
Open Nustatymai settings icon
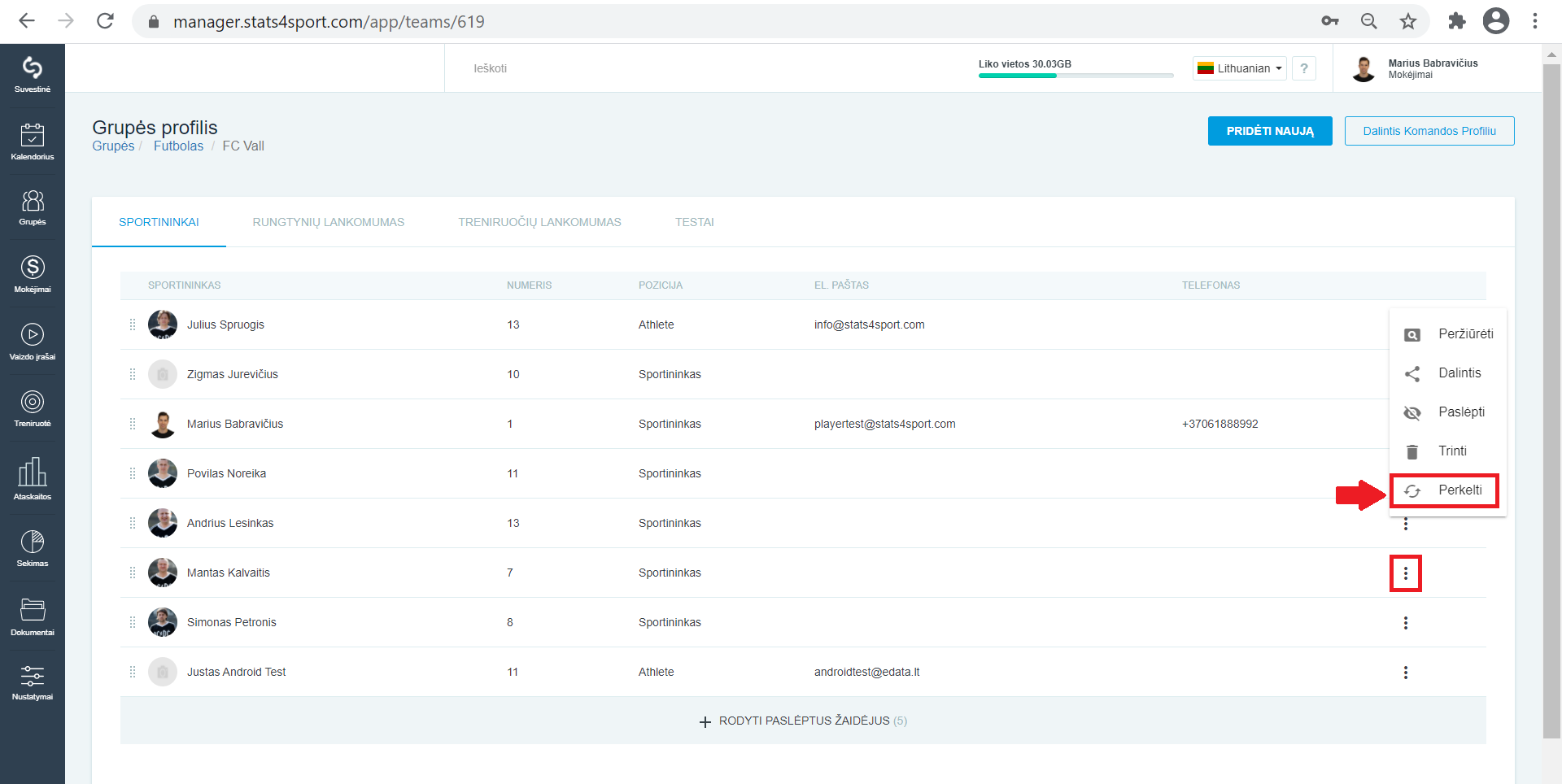(x=33, y=683)
